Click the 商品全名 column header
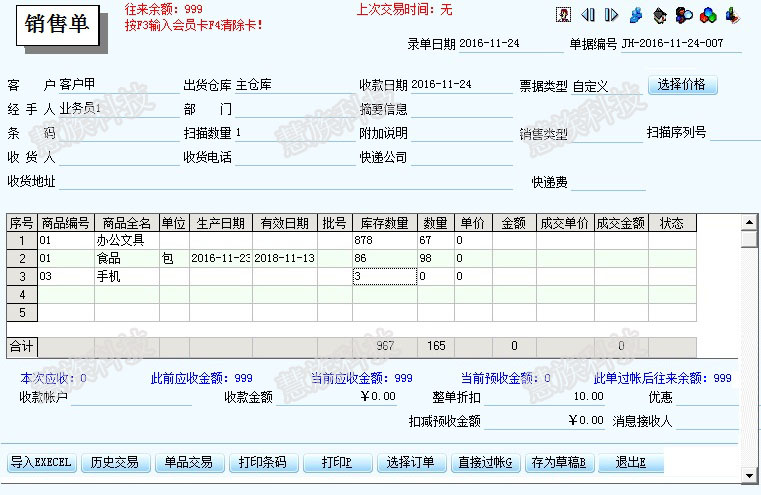Screen dimensions: 761x495 pyautogui.click(x=127, y=223)
